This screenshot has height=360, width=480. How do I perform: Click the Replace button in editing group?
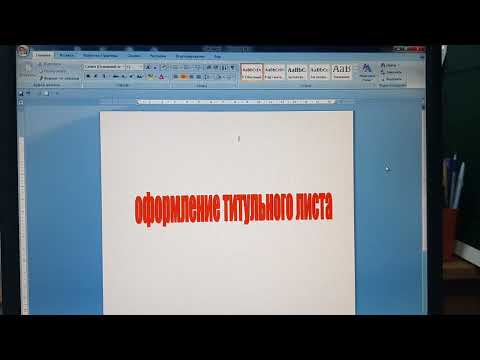(392, 72)
